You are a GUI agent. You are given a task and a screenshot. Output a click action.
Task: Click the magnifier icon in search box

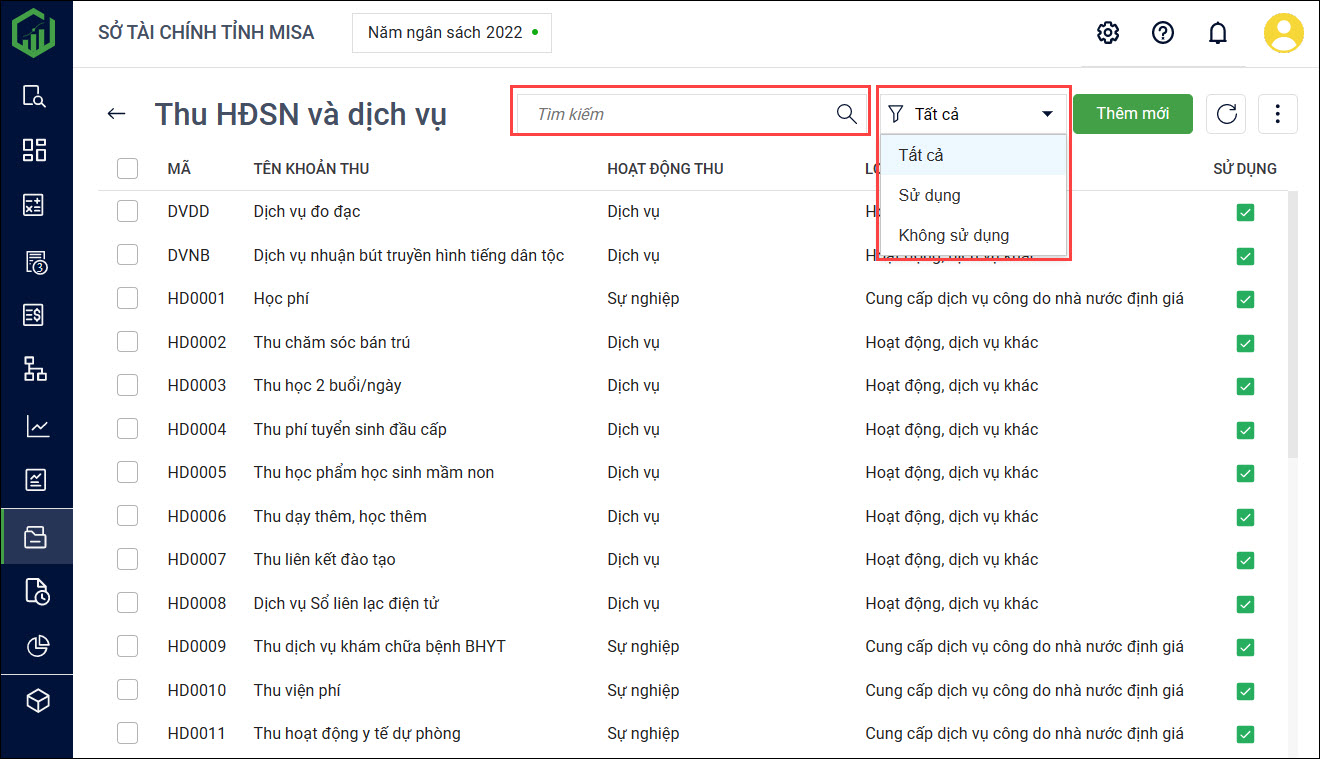[846, 114]
